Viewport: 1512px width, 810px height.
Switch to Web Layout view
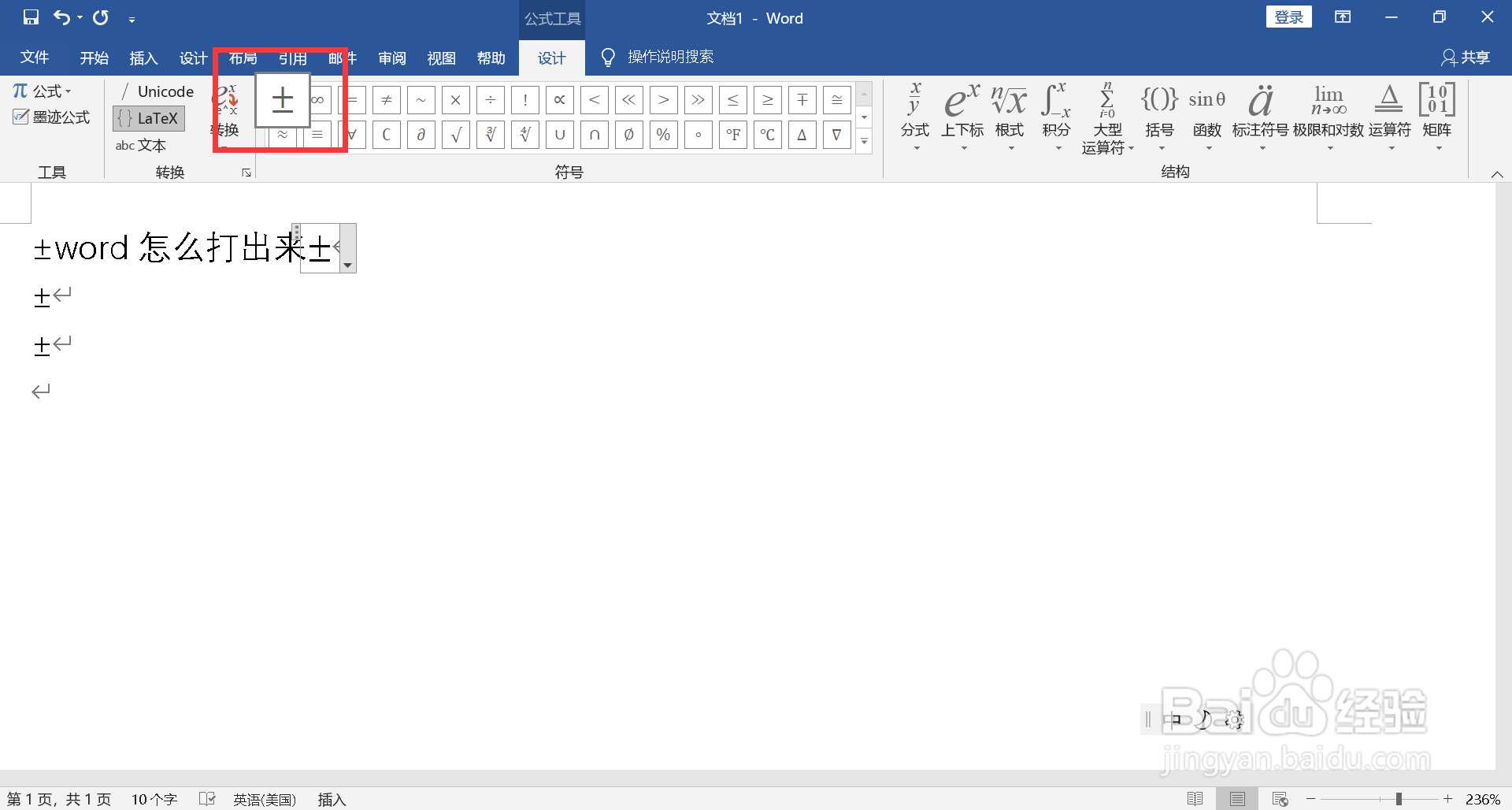point(1280,799)
